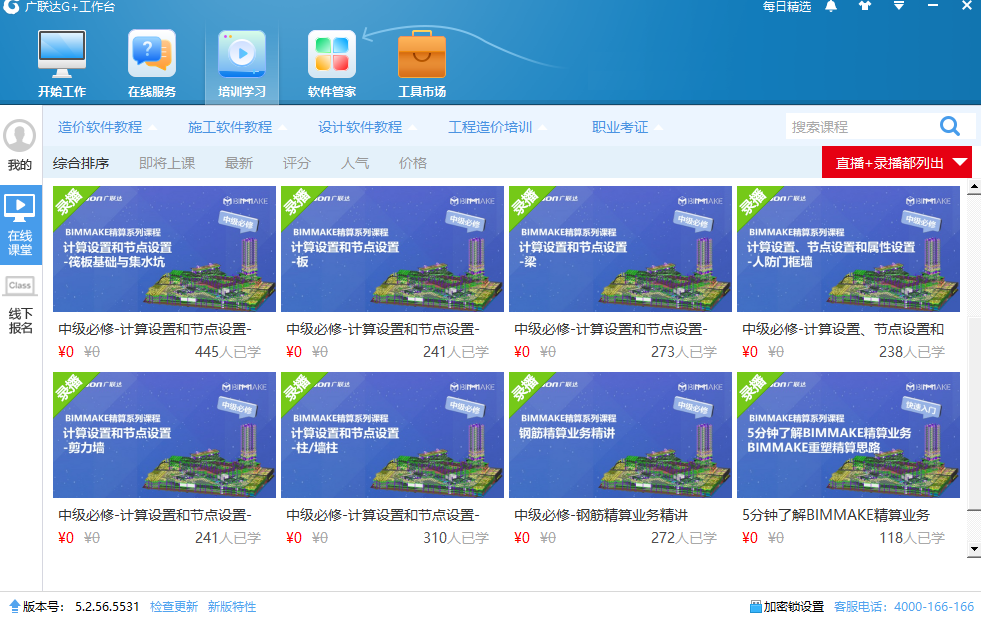981x619 pixels.
Task: Open the 新版特性 link
Action: [x=232, y=606]
